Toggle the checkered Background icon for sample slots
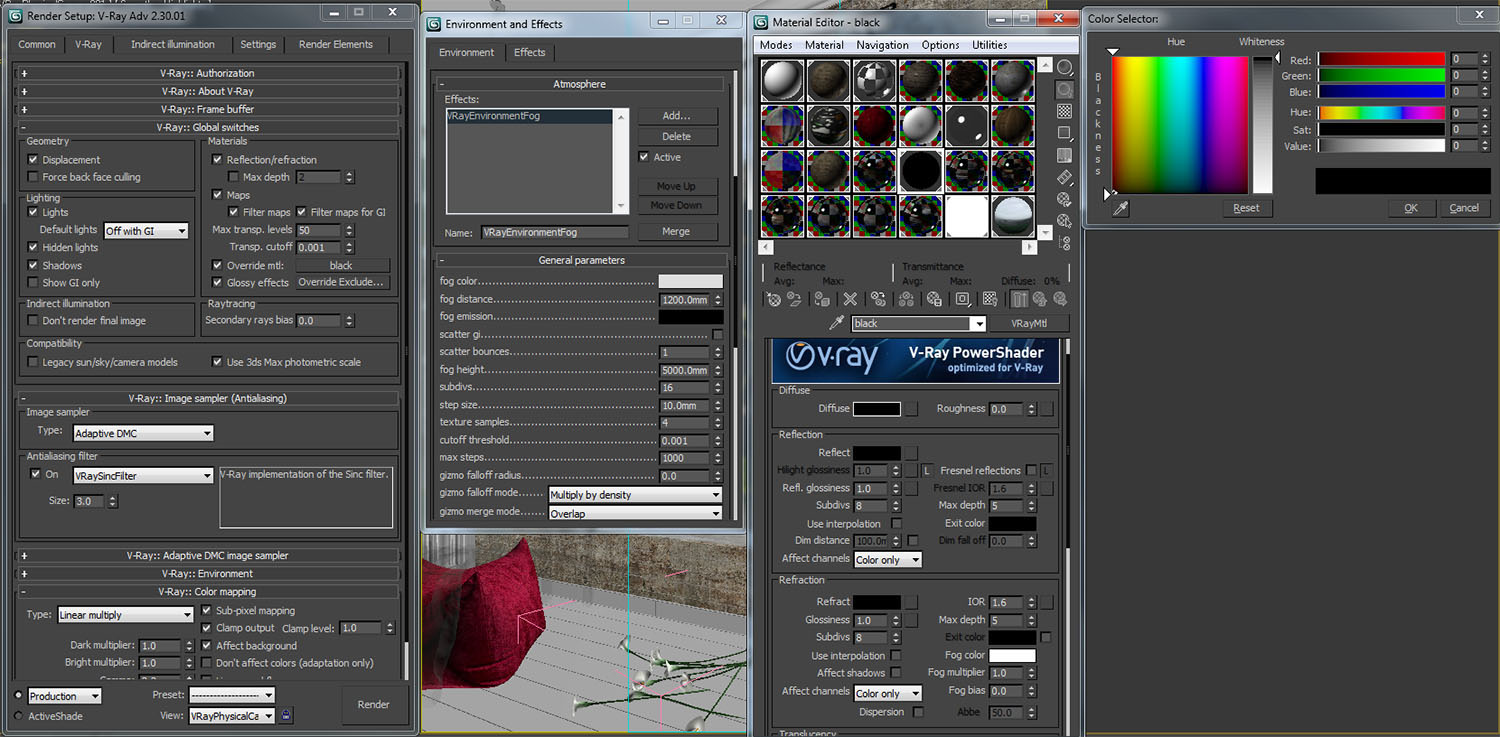 pyautogui.click(x=1065, y=111)
